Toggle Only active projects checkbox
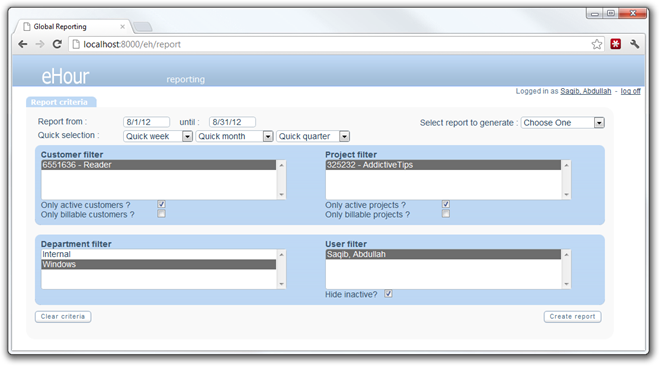The height and width of the screenshot is (366, 660). pyautogui.click(x=446, y=204)
